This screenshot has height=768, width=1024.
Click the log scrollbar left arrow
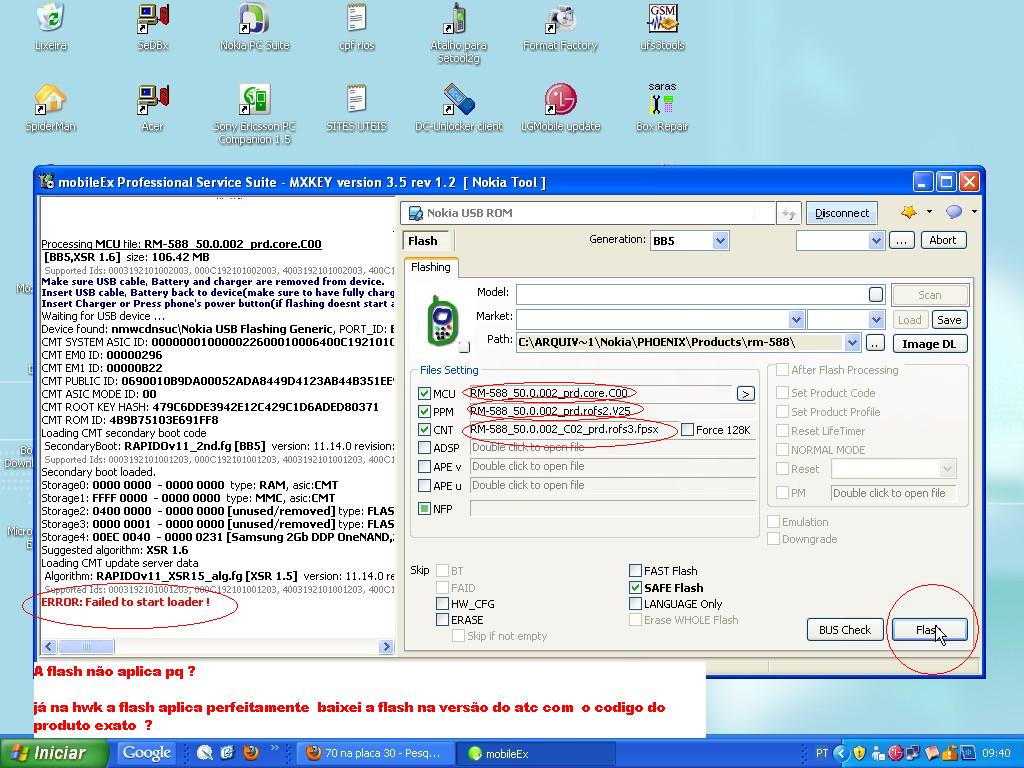click(49, 647)
